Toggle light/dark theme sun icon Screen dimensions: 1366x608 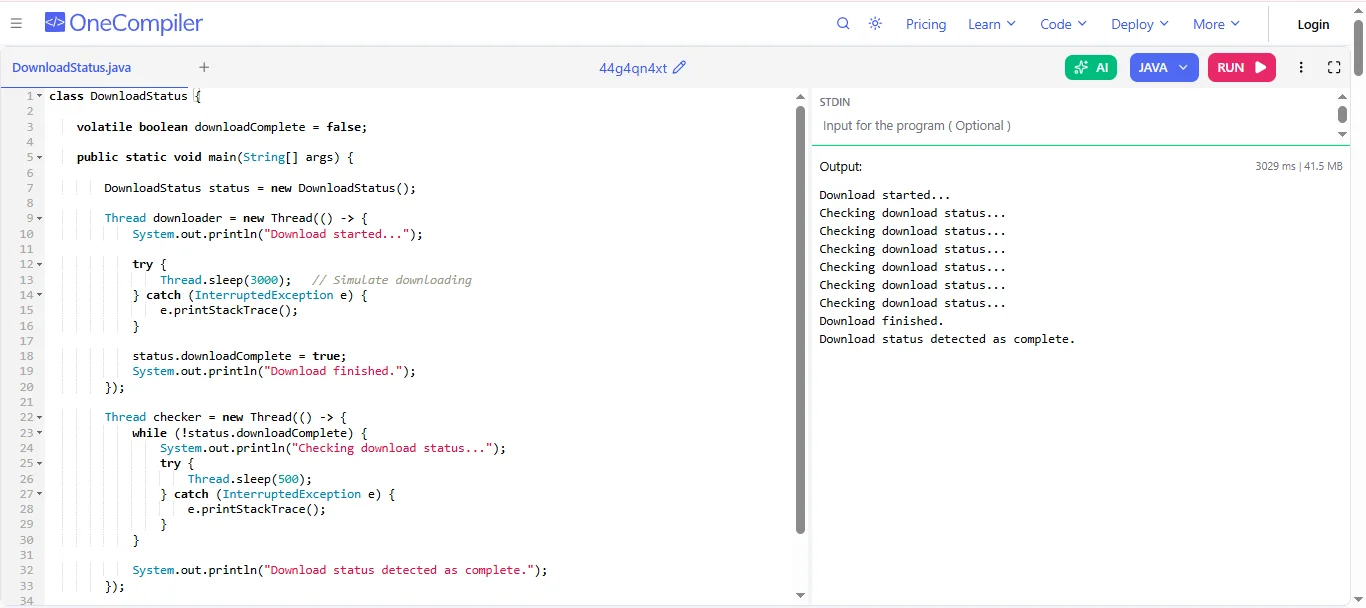875,24
